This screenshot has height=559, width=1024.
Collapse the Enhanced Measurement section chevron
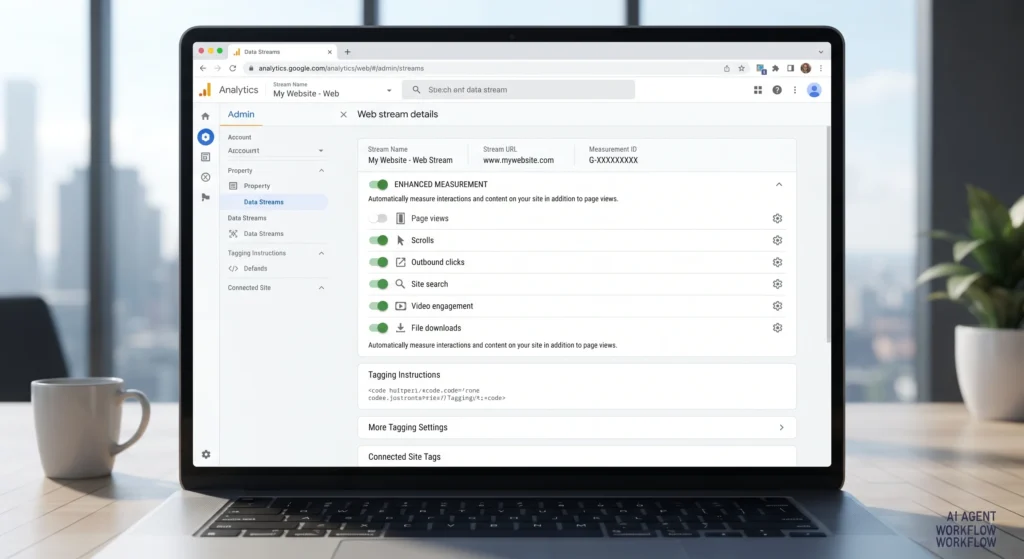tap(779, 184)
